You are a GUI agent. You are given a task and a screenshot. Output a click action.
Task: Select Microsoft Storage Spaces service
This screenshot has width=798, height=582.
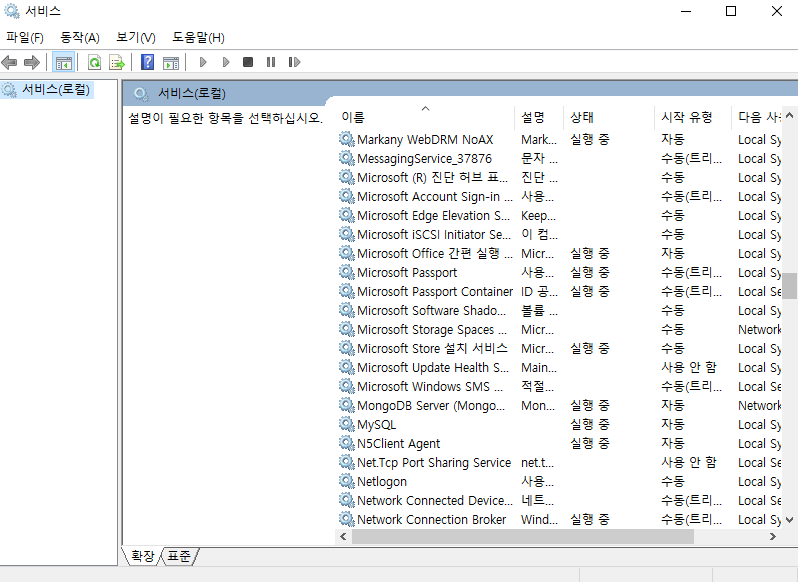[559, 329]
